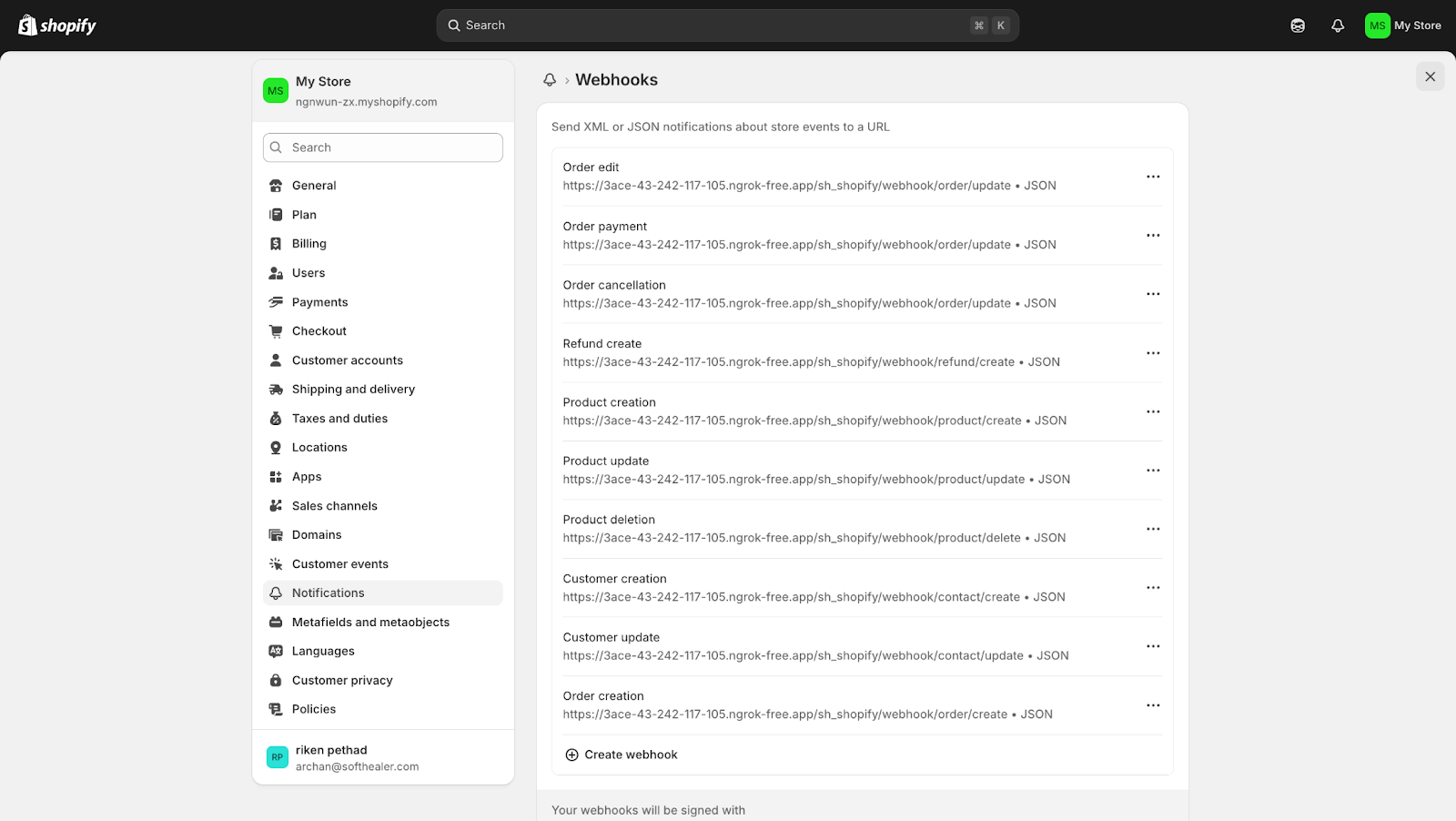This screenshot has height=821, width=1456.
Task: Click My Store header in settings sidebar
Action: tap(383, 91)
